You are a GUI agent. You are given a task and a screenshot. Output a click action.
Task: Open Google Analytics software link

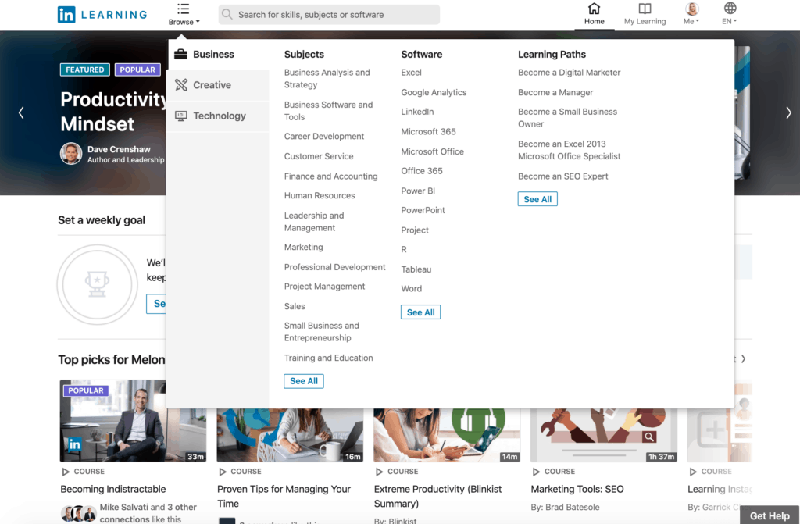point(434,92)
